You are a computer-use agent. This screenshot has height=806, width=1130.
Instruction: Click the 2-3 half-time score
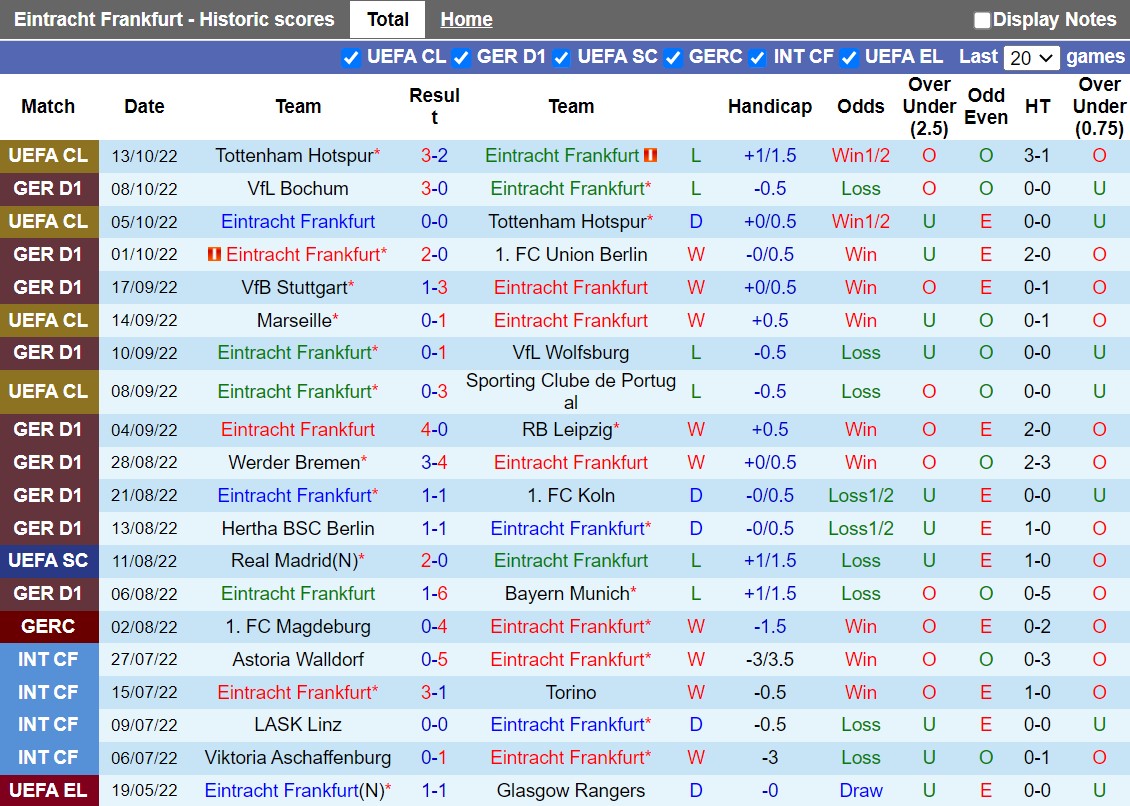point(1036,462)
